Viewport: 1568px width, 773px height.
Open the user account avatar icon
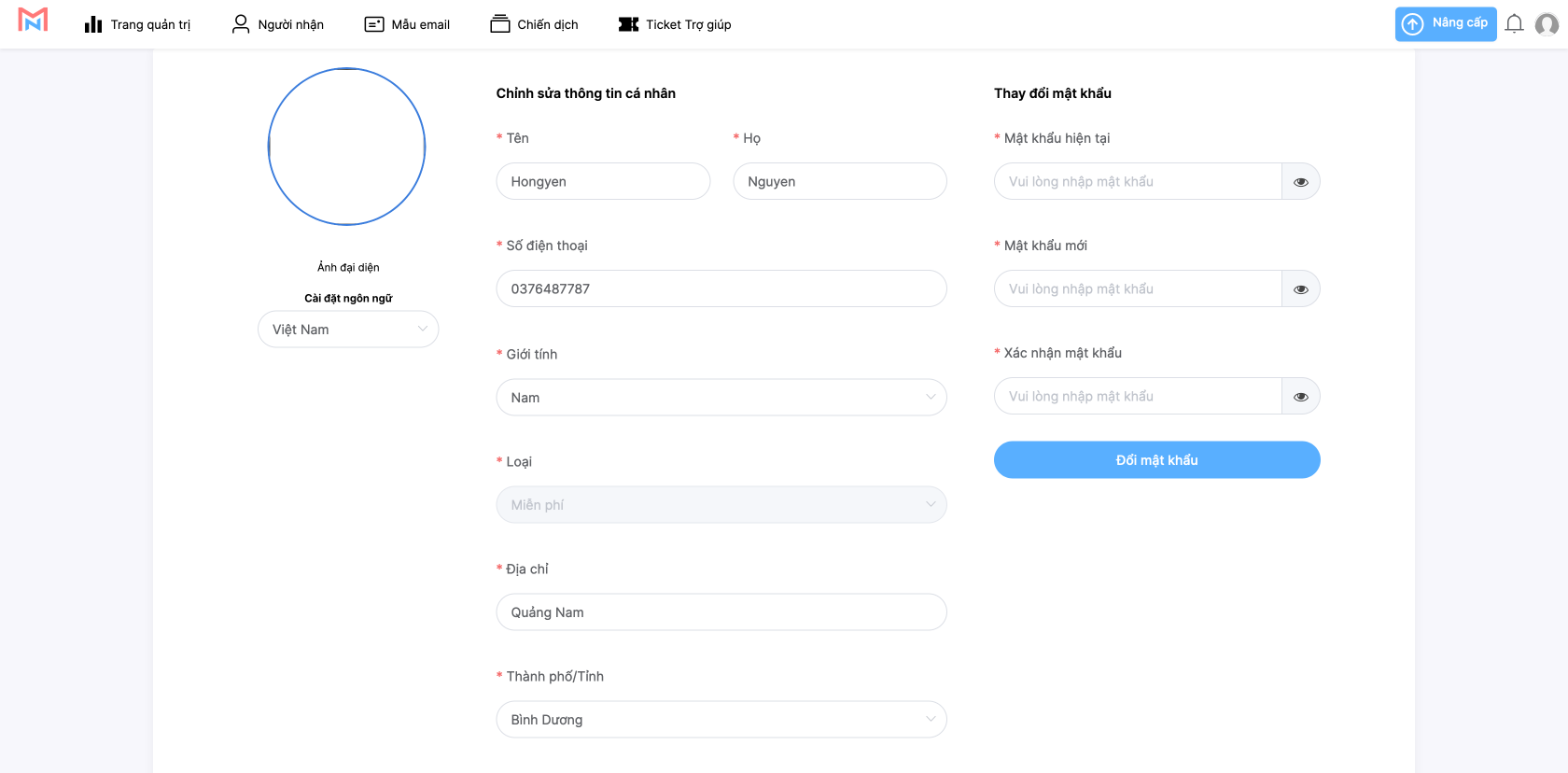[x=1547, y=24]
